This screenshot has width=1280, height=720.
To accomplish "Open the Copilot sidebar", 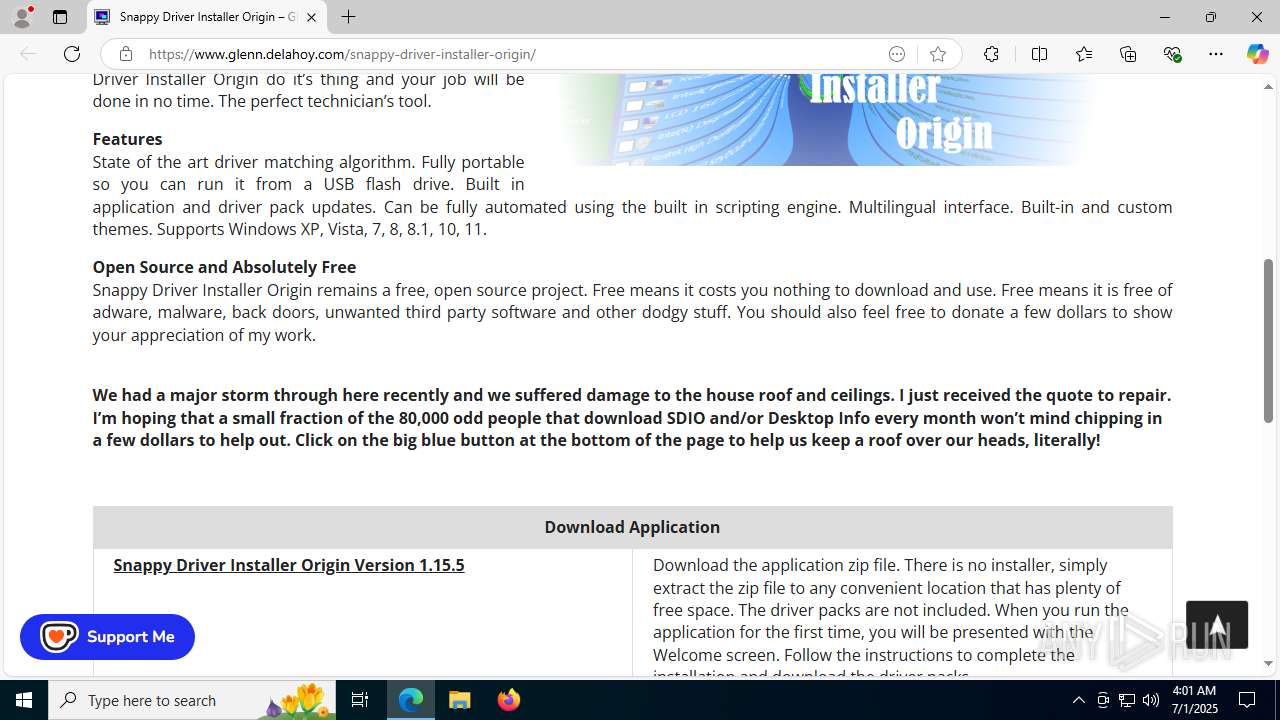I will click(1257, 54).
